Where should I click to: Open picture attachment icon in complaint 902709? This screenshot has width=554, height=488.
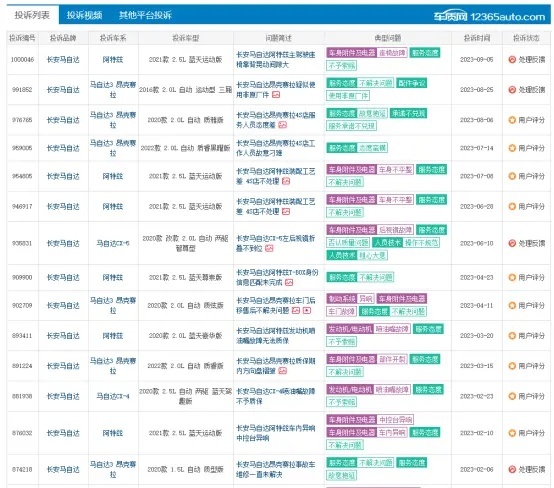pos(296,310)
